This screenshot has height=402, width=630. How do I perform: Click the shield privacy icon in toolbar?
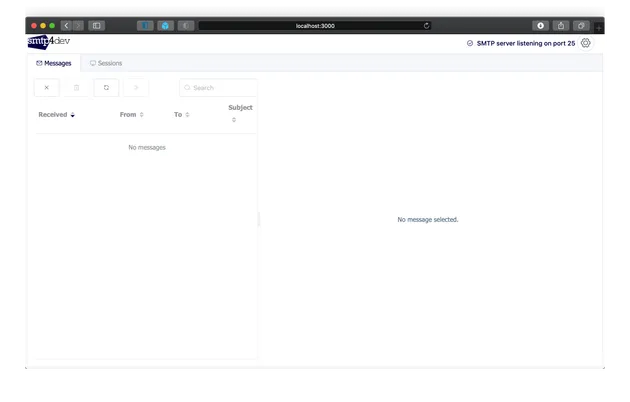point(186,26)
